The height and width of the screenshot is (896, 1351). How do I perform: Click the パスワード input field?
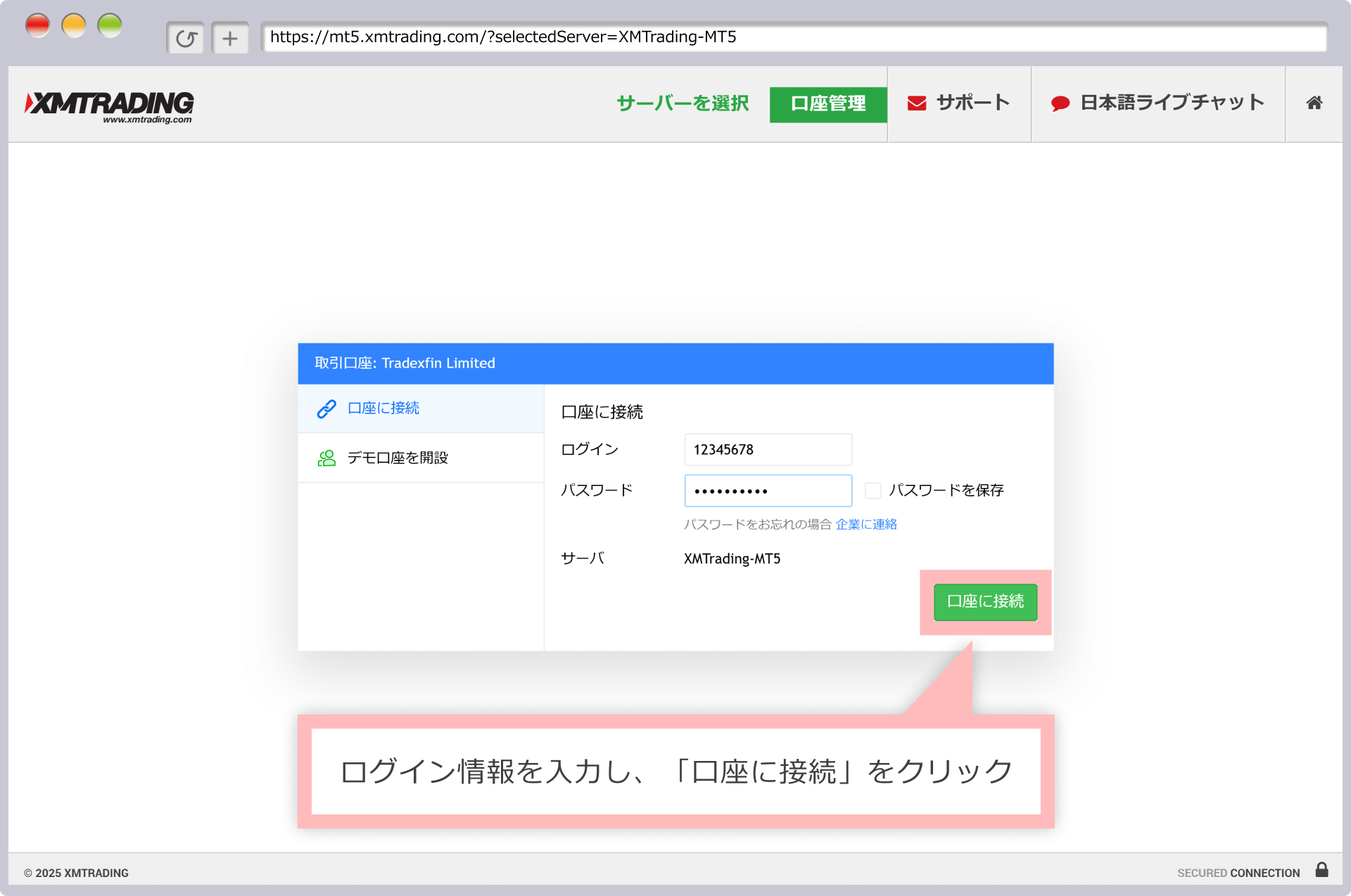coord(768,490)
